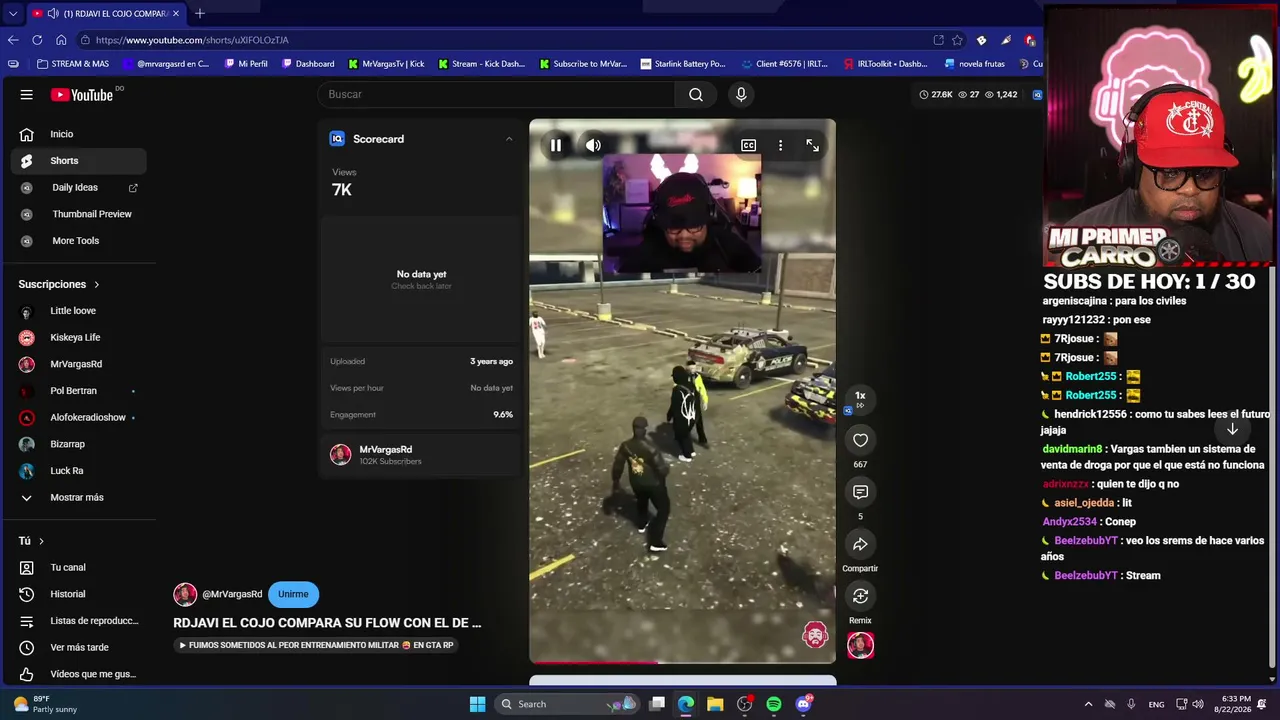The image size is (1280, 720).
Task: Open the STREAM & MAS bookmark folder
Action: tap(73, 64)
